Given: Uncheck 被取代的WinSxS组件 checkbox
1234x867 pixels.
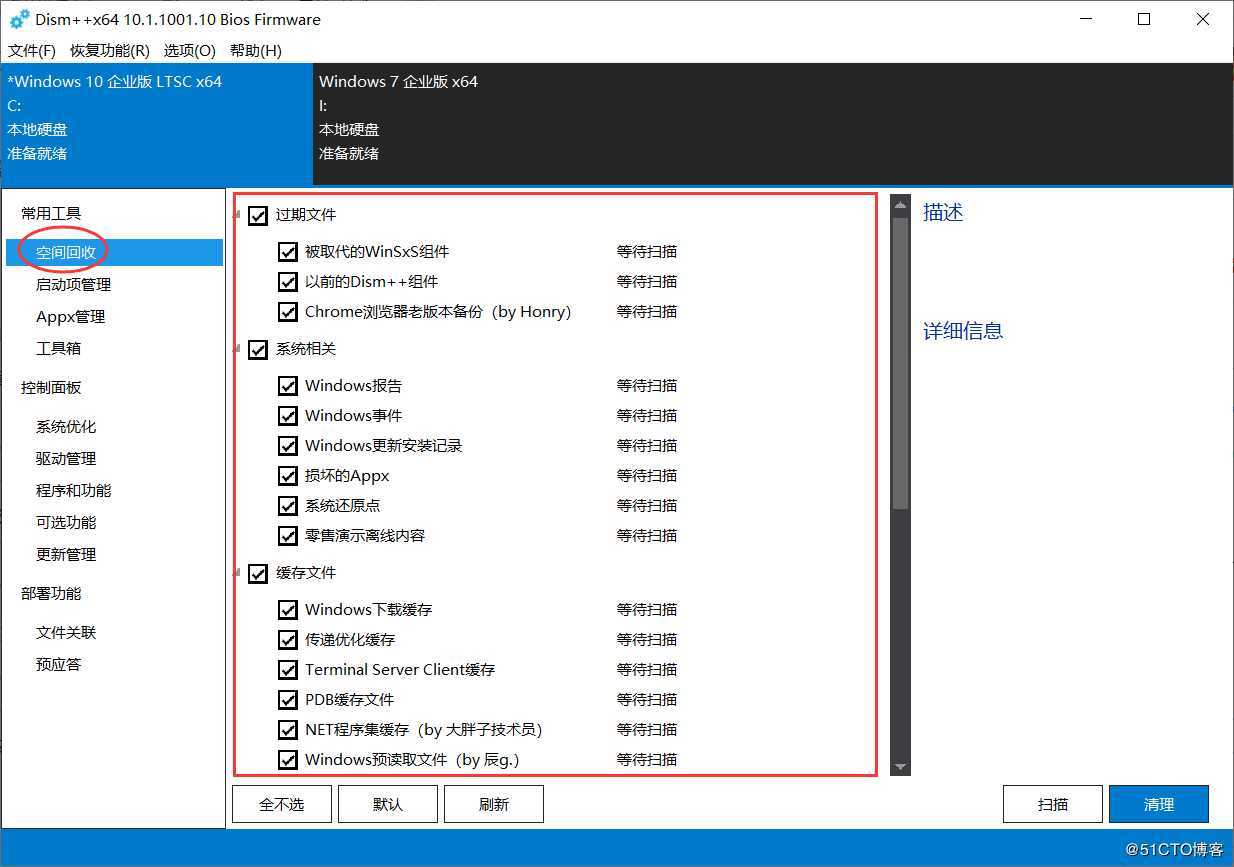Looking at the screenshot, I should coord(288,252).
